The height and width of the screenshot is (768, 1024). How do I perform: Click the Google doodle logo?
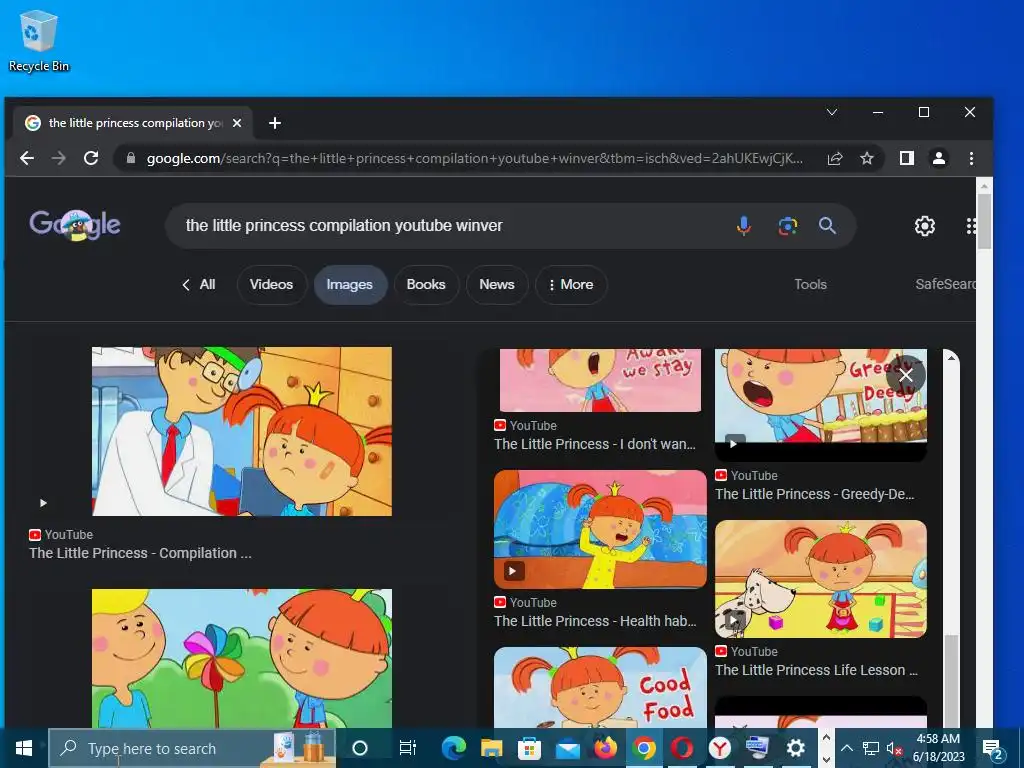74,225
